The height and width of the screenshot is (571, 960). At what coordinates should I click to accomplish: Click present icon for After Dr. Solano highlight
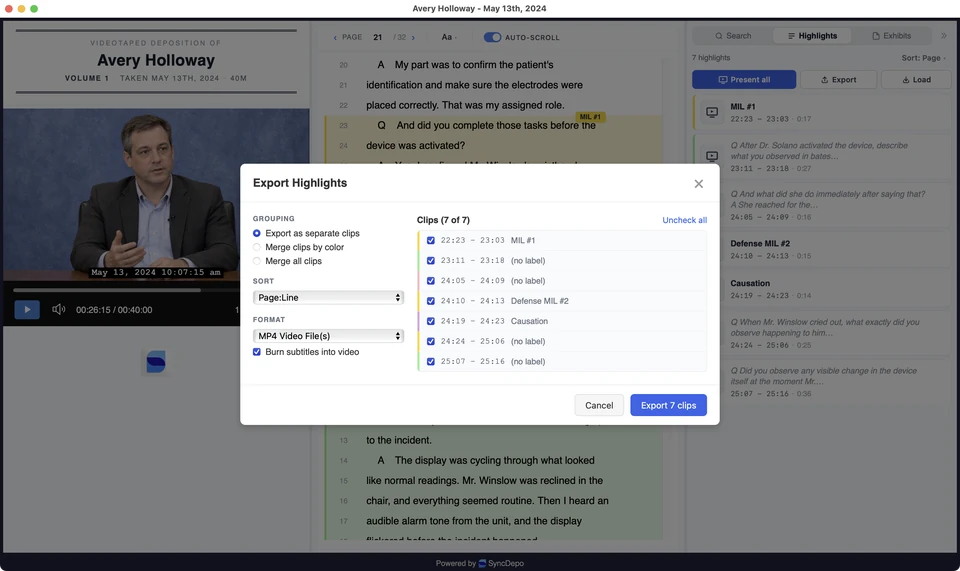click(x=712, y=156)
